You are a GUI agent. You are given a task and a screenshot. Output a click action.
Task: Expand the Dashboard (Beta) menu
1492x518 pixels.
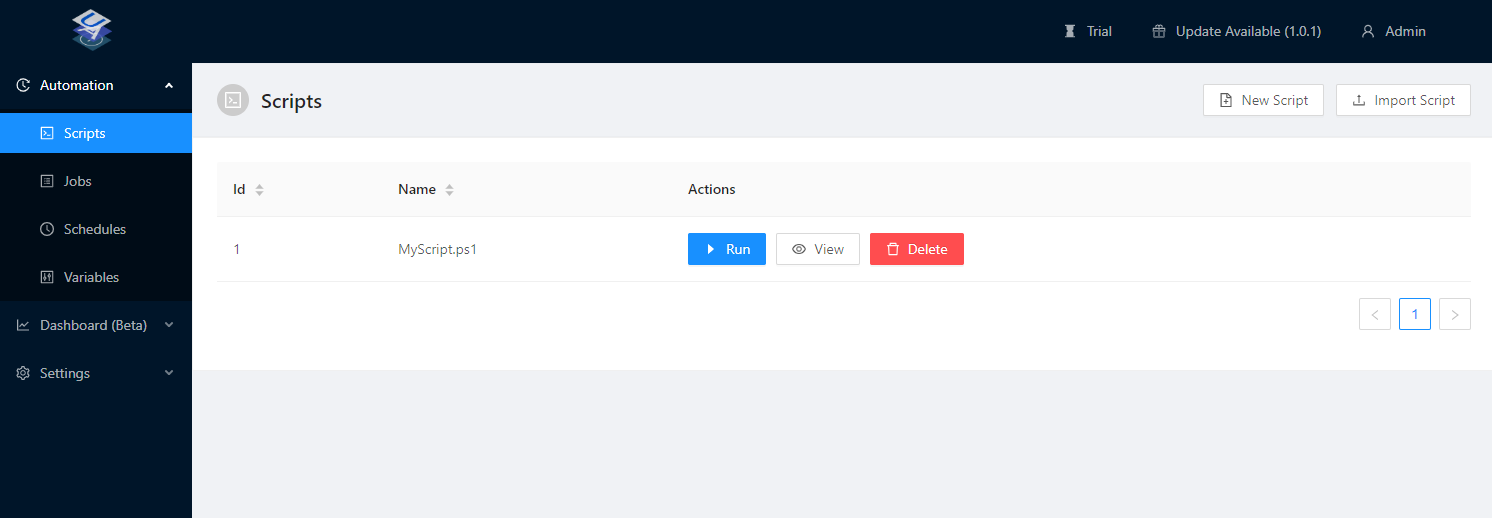click(96, 325)
